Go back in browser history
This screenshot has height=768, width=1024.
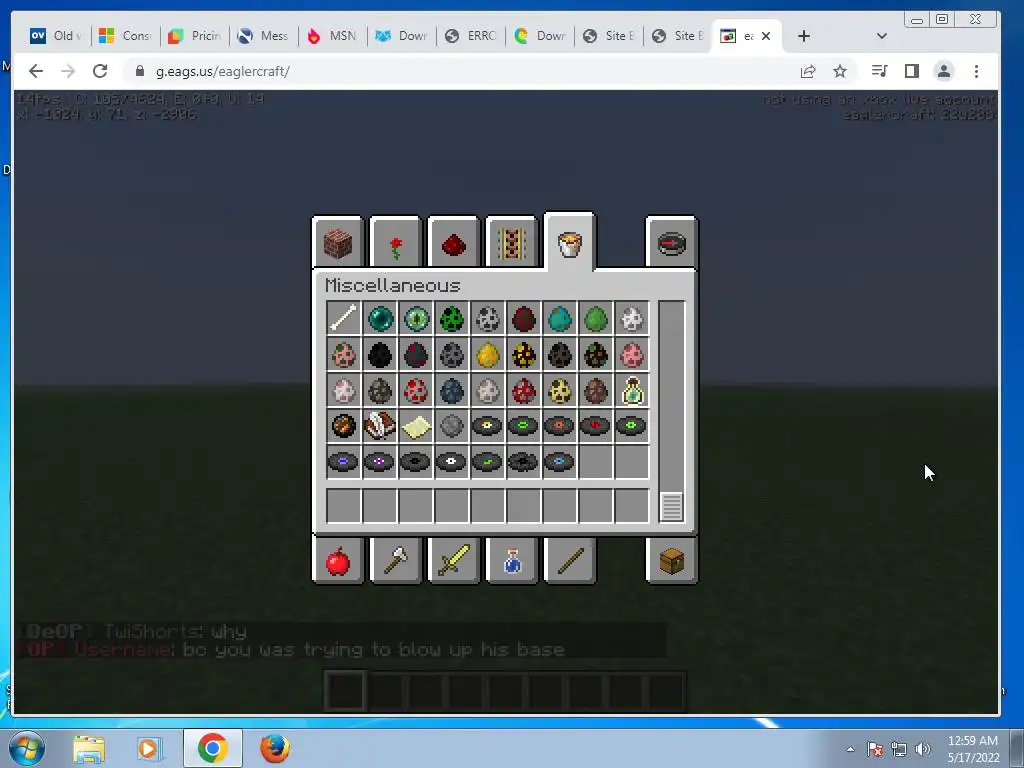36,71
